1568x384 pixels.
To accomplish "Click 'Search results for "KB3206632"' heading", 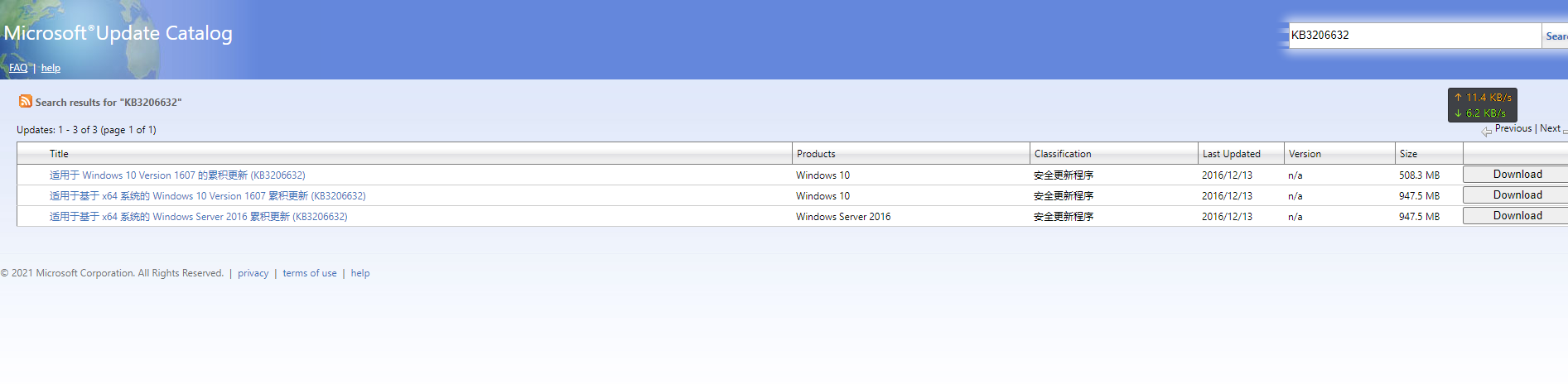I will [x=109, y=103].
